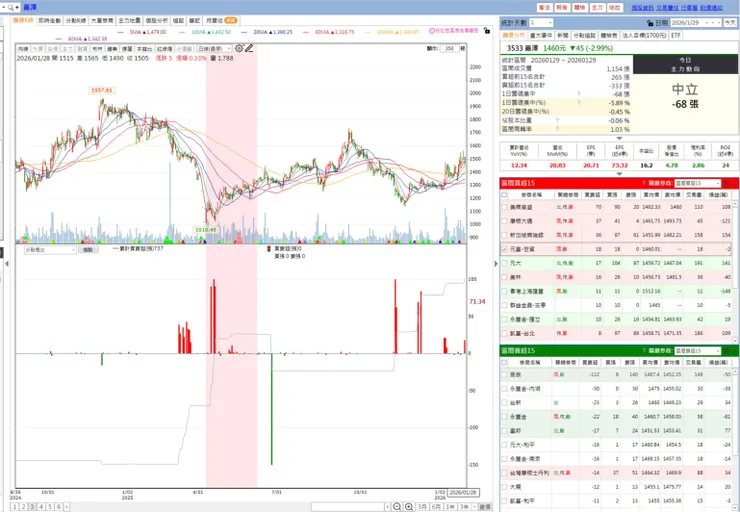Expand the arrow below statistics summary
The width and height of the screenshot is (740, 512).
click(619, 138)
